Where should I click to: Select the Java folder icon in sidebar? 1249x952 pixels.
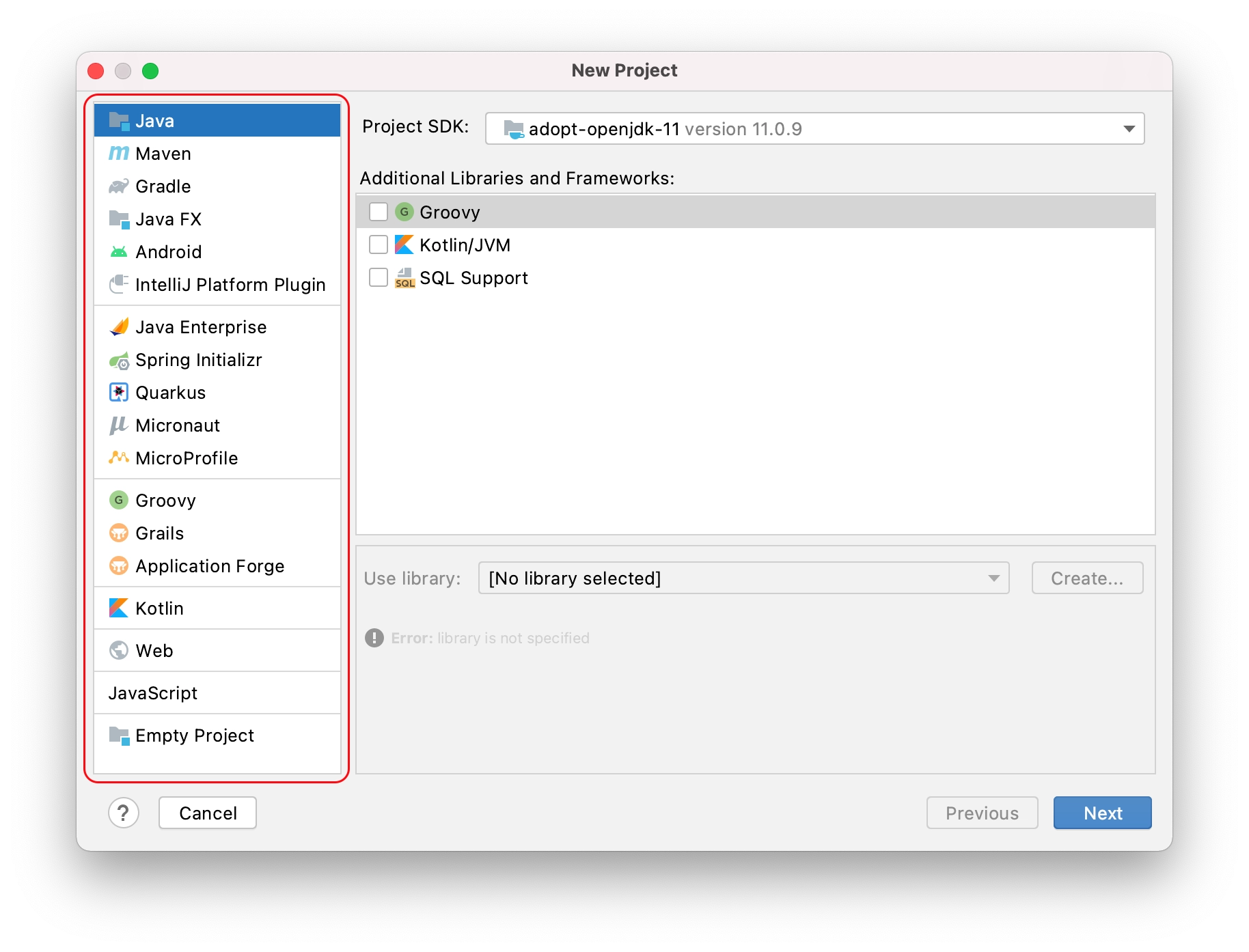coord(119,121)
